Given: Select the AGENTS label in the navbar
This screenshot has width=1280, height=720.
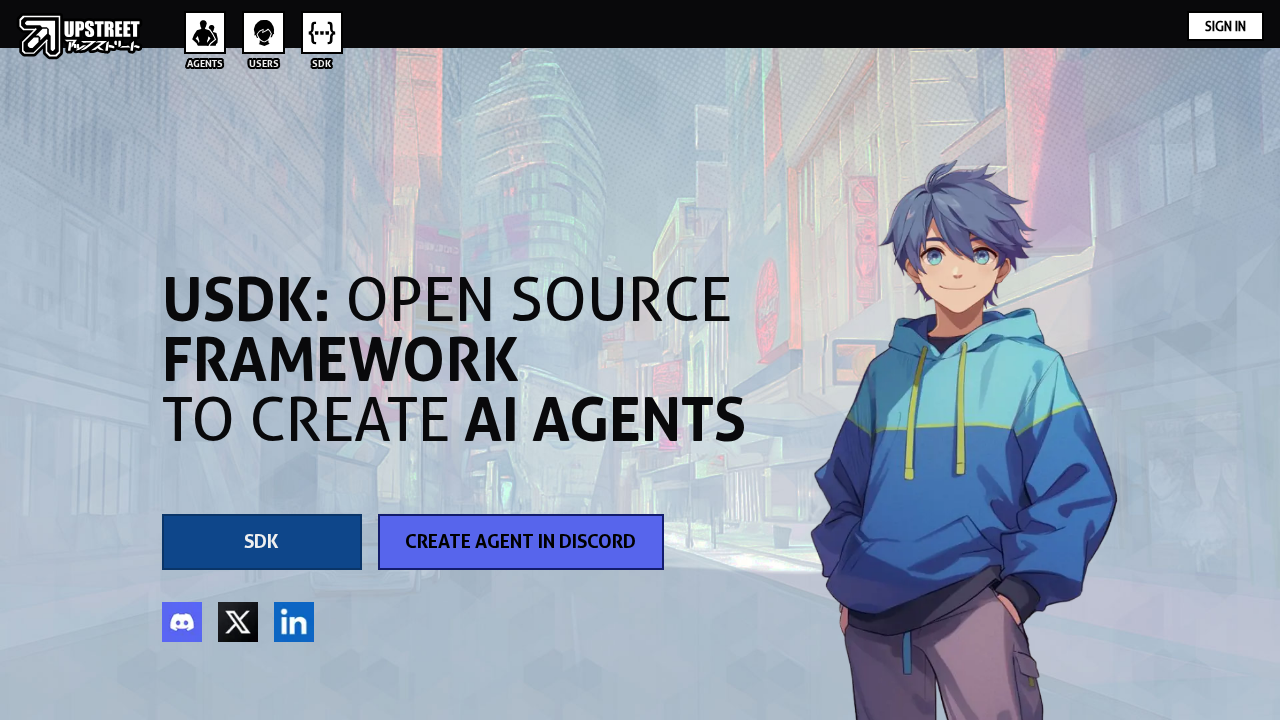Looking at the screenshot, I should click(204, 62).
